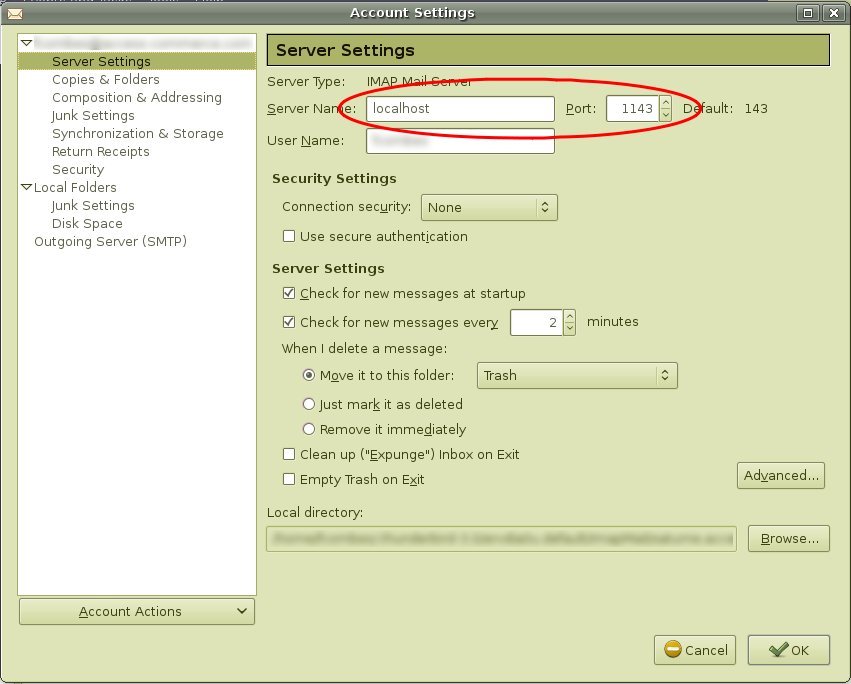
Task: Open the Connection security dropdown
Action: (489, 207)
